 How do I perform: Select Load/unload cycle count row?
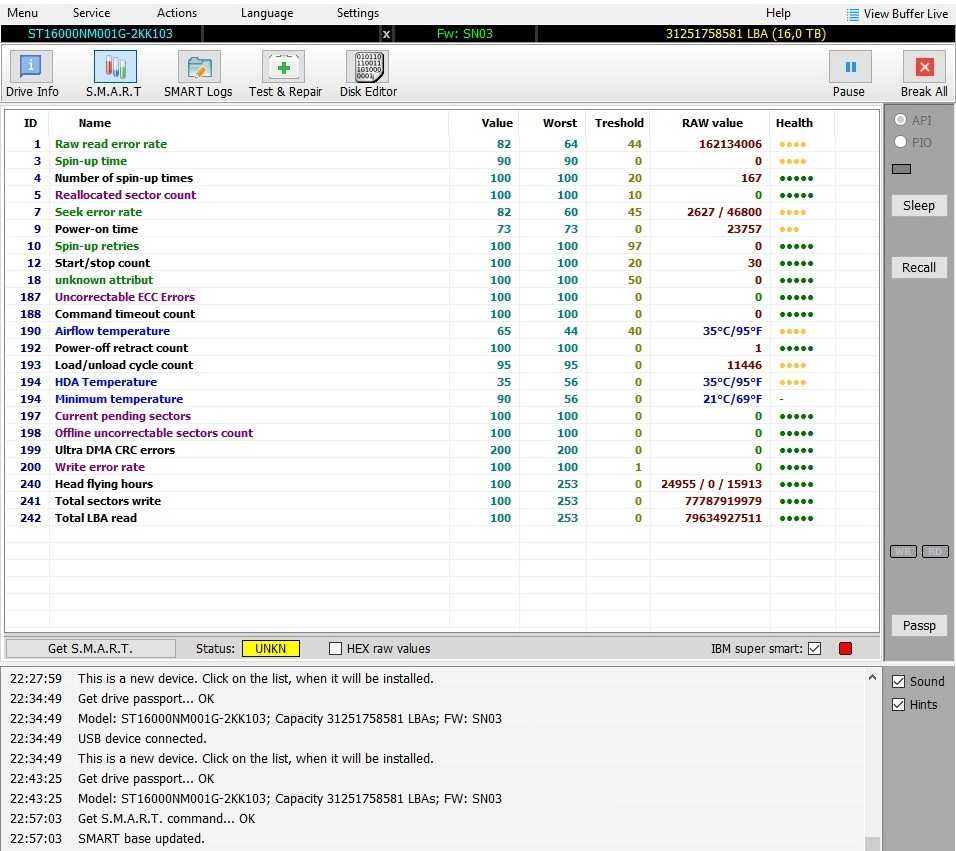point(442,365)
